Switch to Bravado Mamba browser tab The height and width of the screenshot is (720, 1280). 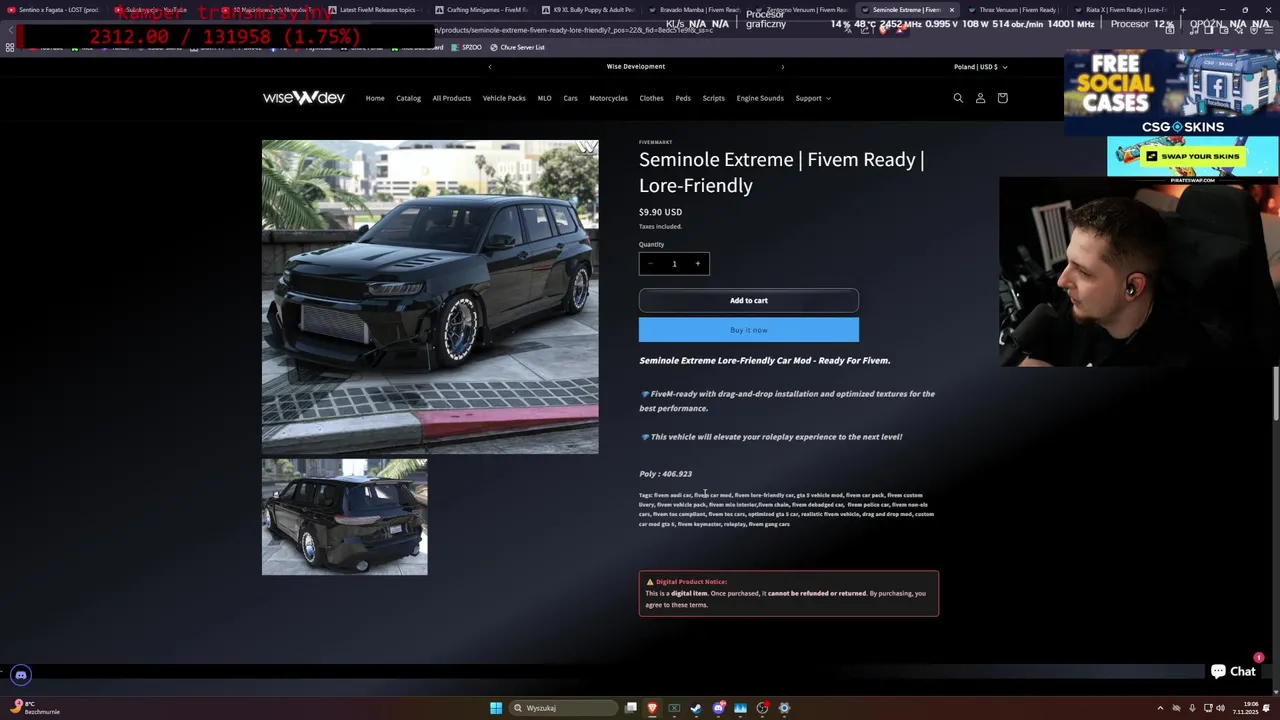click(x=693, y=10)
